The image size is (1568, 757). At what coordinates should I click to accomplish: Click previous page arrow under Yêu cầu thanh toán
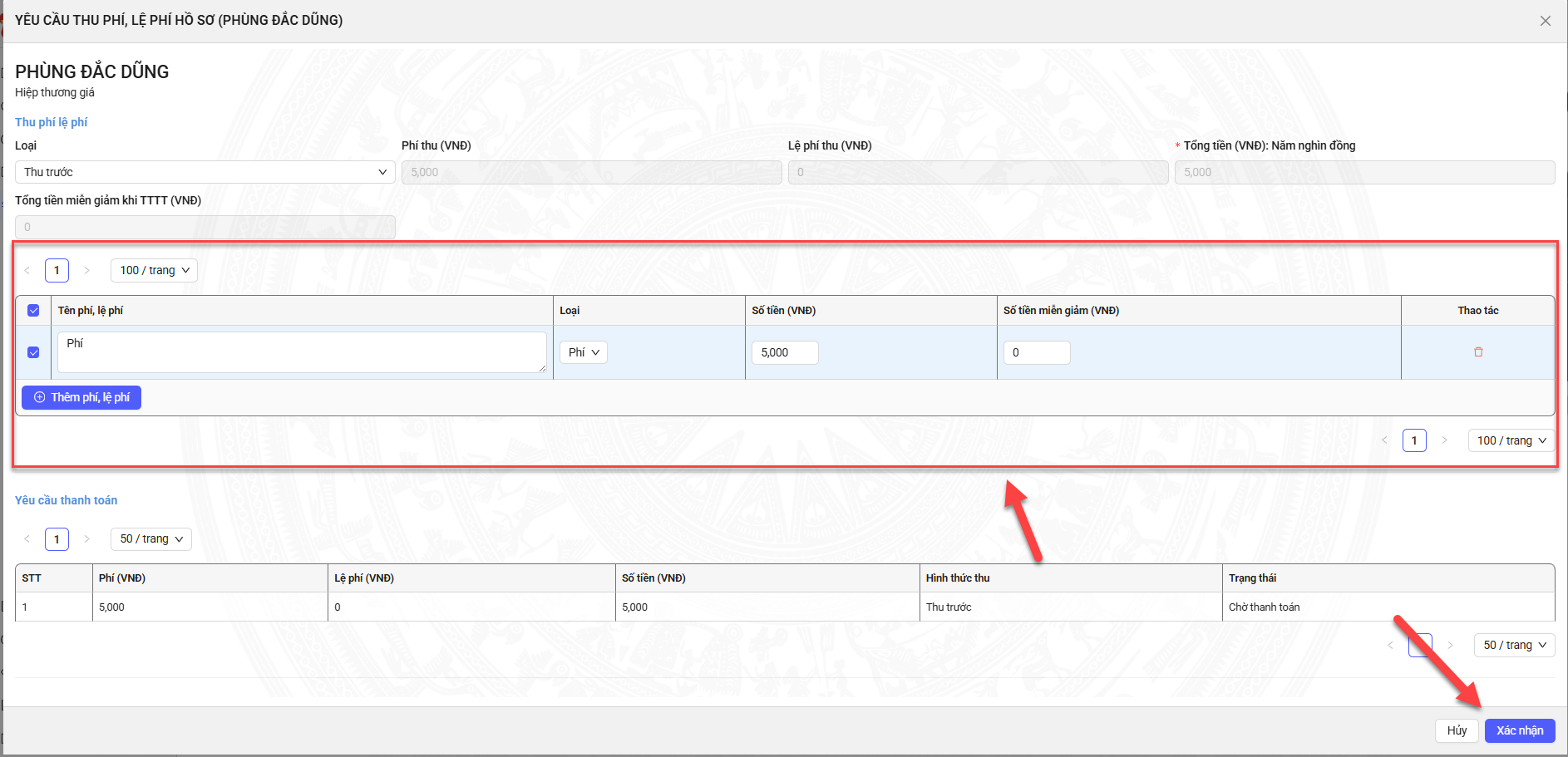coord(27,538)
